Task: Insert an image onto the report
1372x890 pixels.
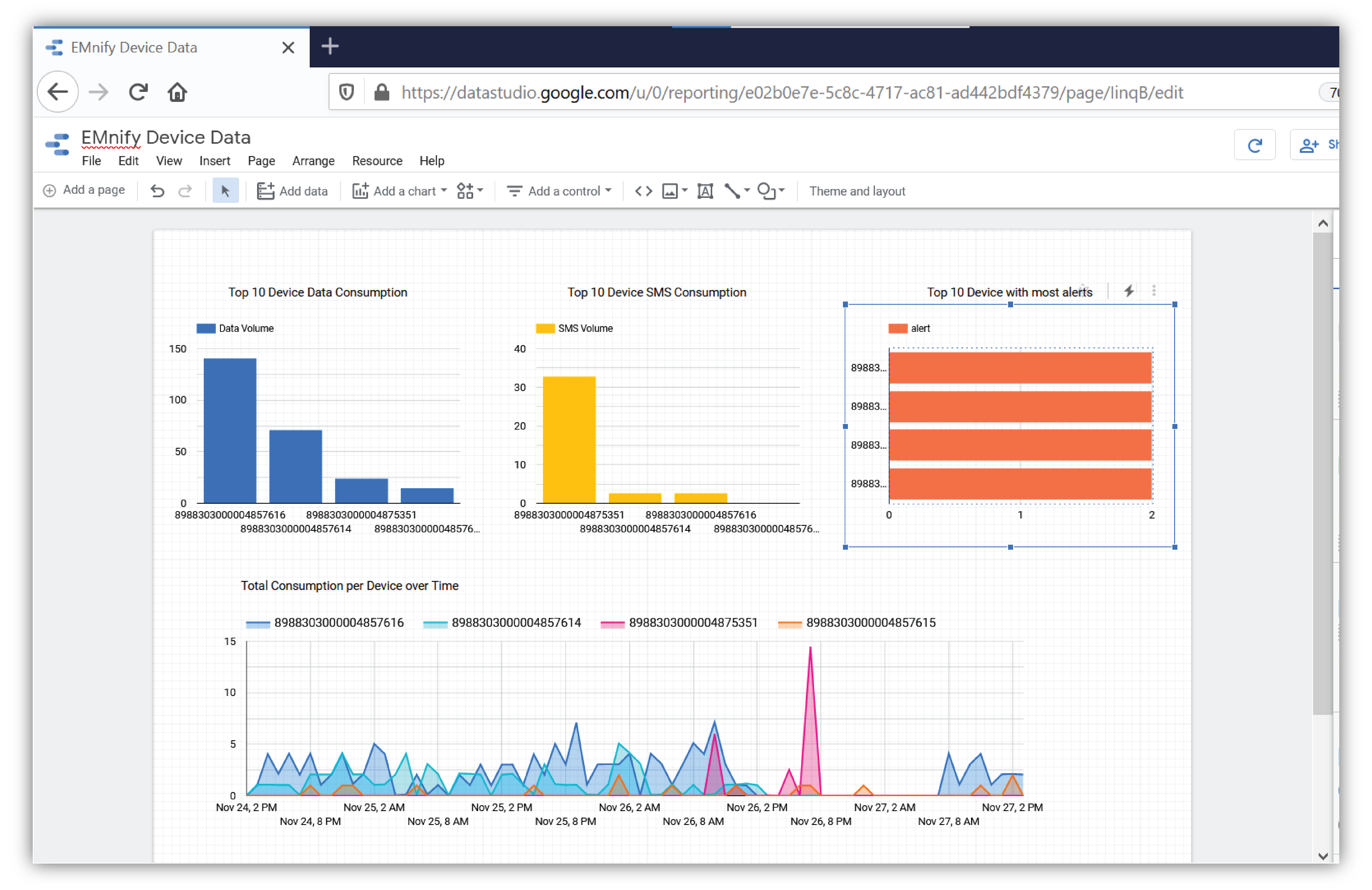Action: pos(670,190)
